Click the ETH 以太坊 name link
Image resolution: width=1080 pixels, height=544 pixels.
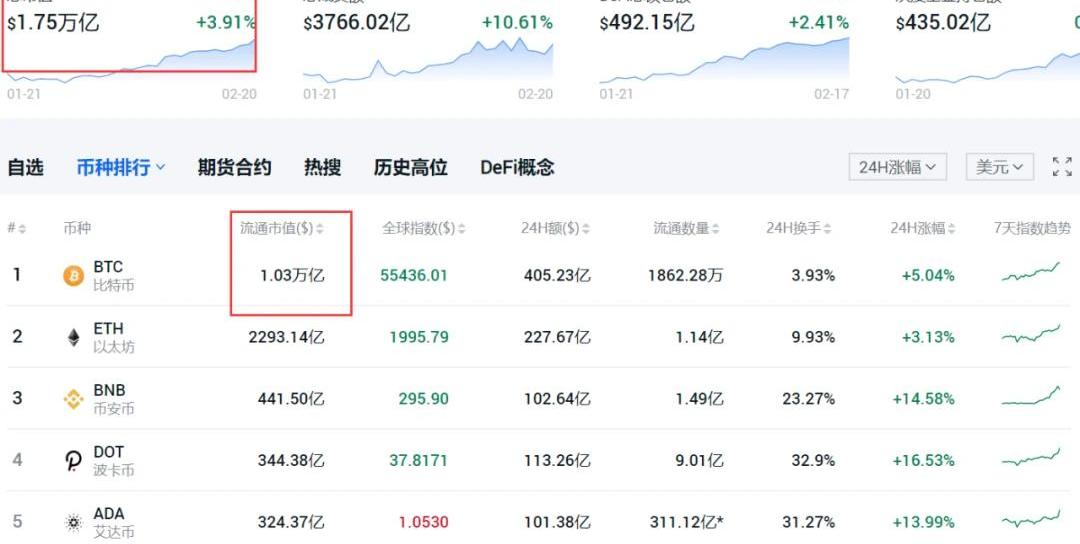(x=112, y=337)
